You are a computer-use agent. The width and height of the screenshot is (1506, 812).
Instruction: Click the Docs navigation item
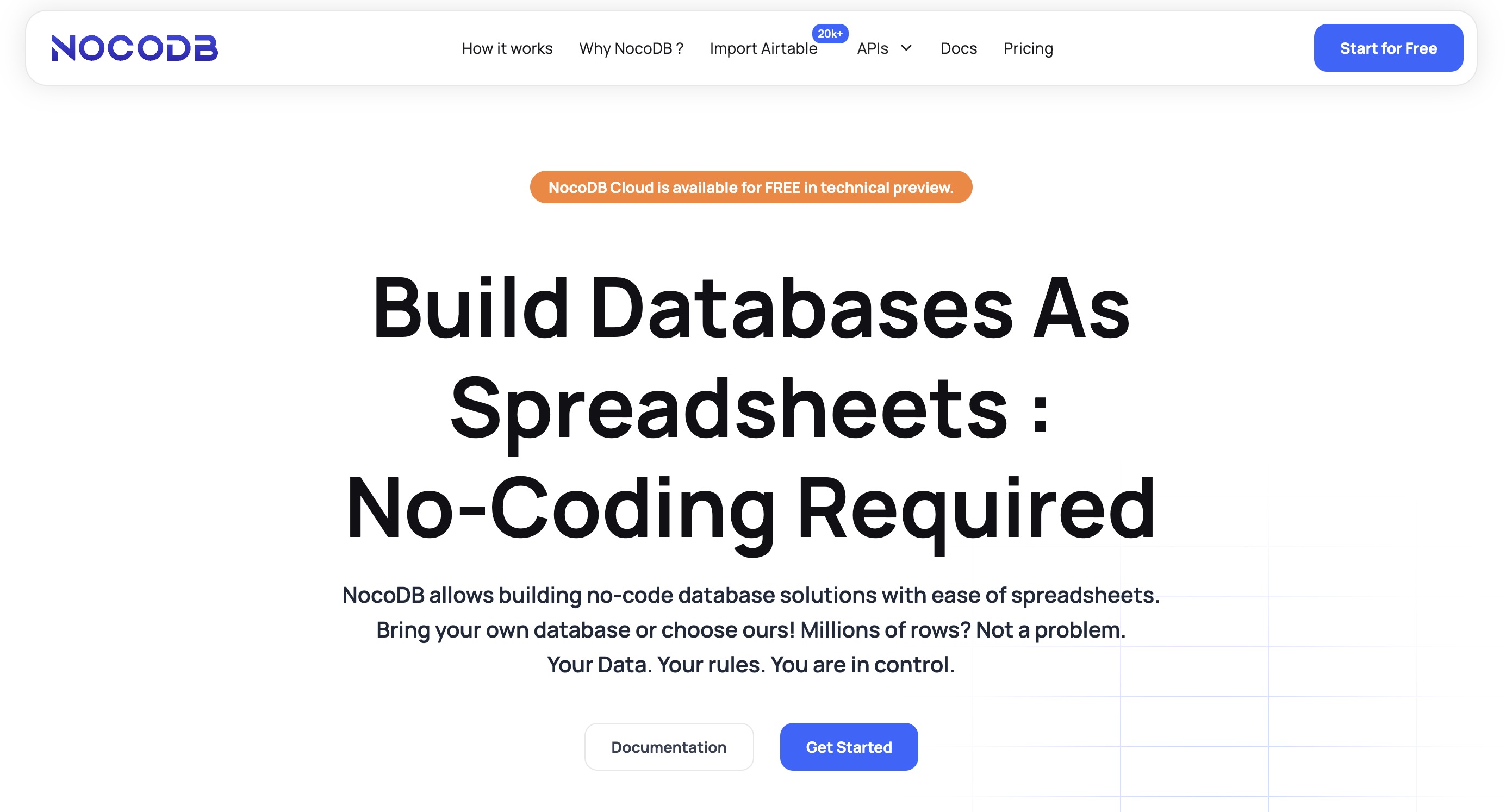coord(959,48)
